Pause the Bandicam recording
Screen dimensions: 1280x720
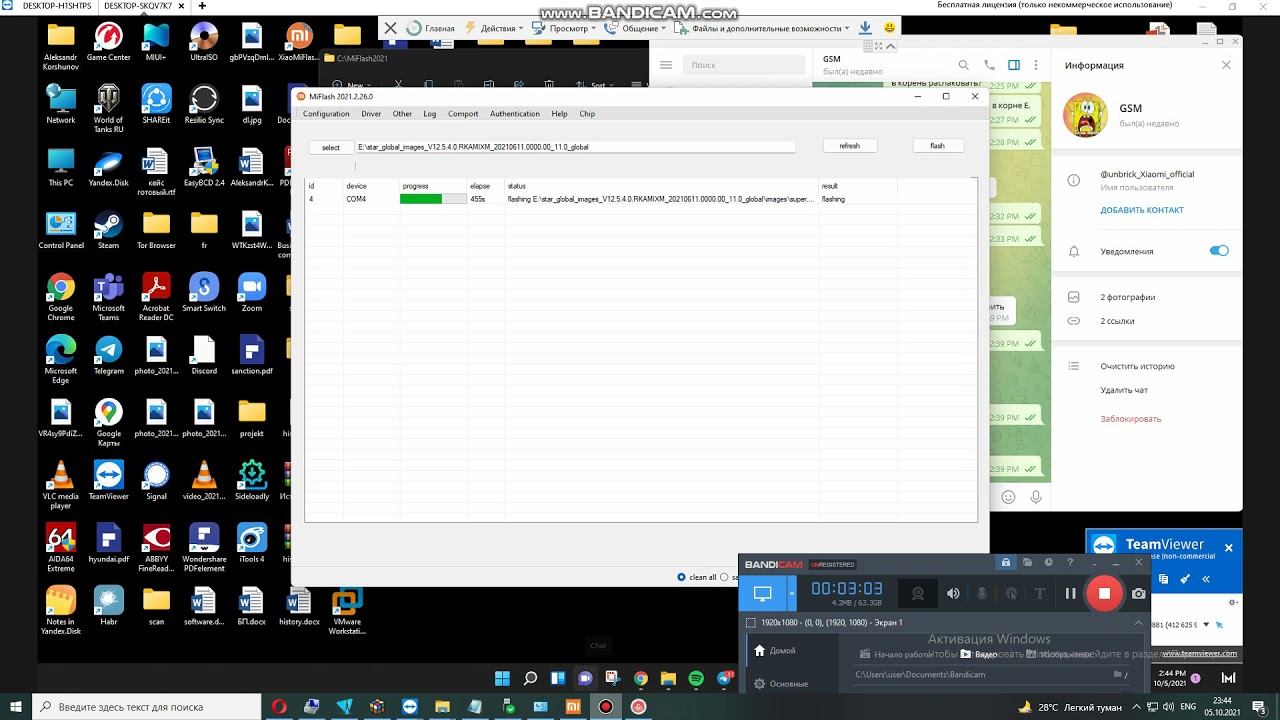click(x=1070, y=593)
